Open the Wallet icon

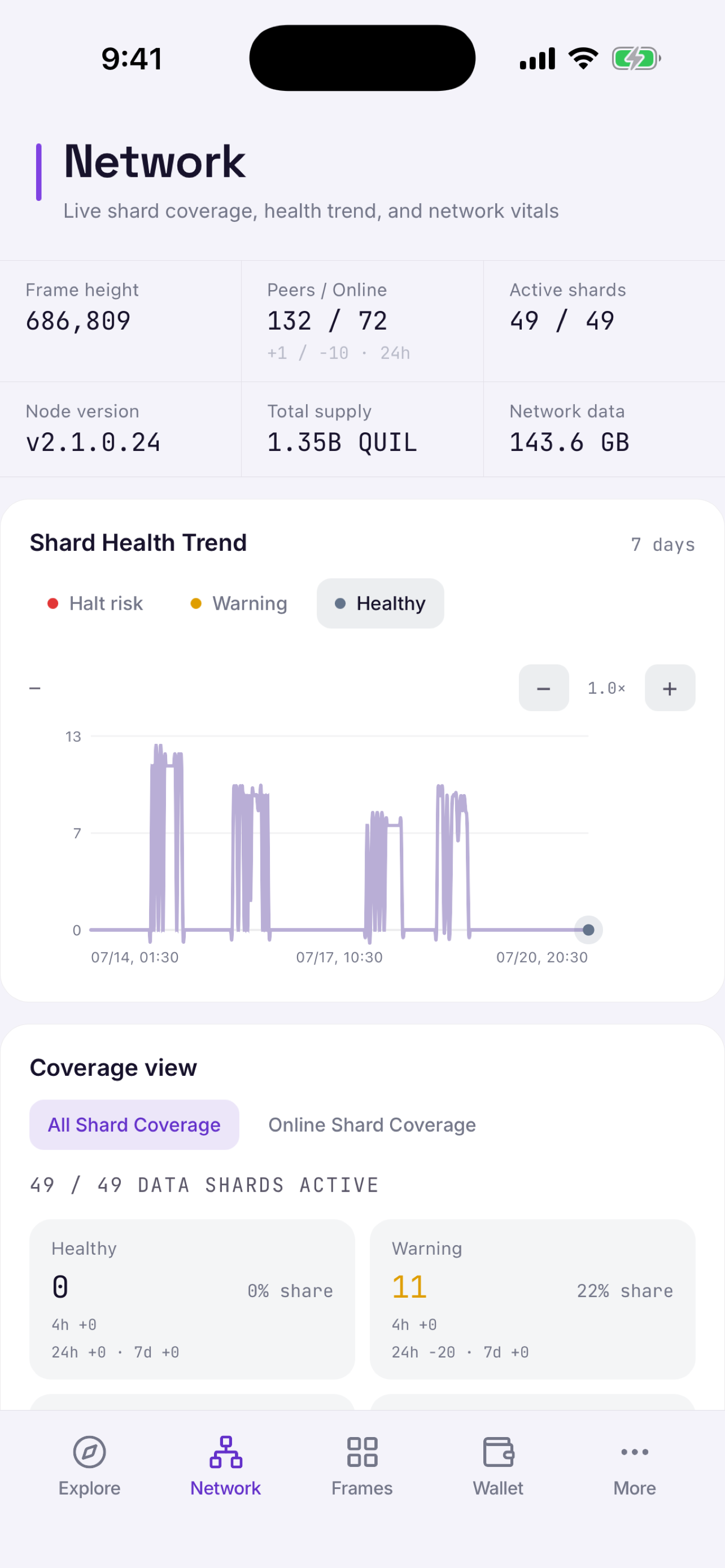coord(499,1452)
